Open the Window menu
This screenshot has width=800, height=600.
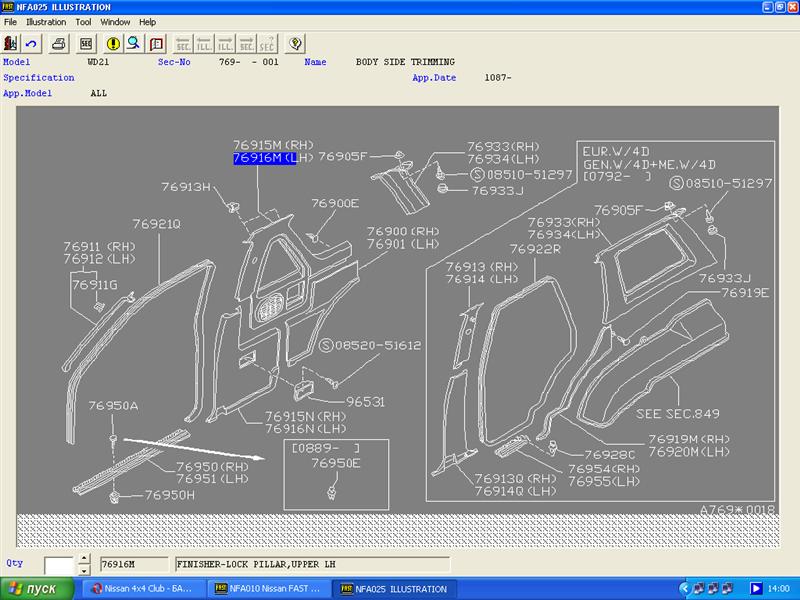(x=115, y=22)
